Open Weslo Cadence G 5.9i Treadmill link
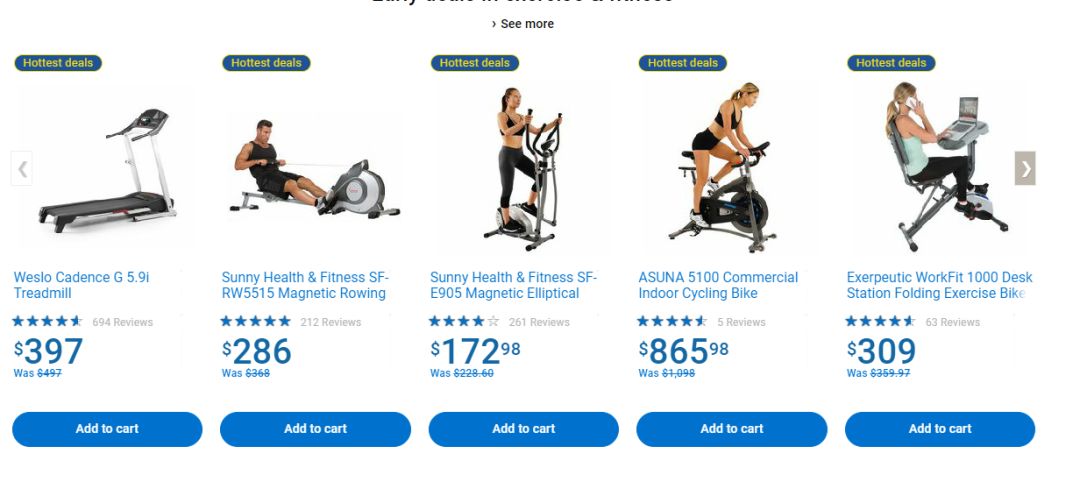The width and height of the screenshot is (1080, 482). point(81,285)
